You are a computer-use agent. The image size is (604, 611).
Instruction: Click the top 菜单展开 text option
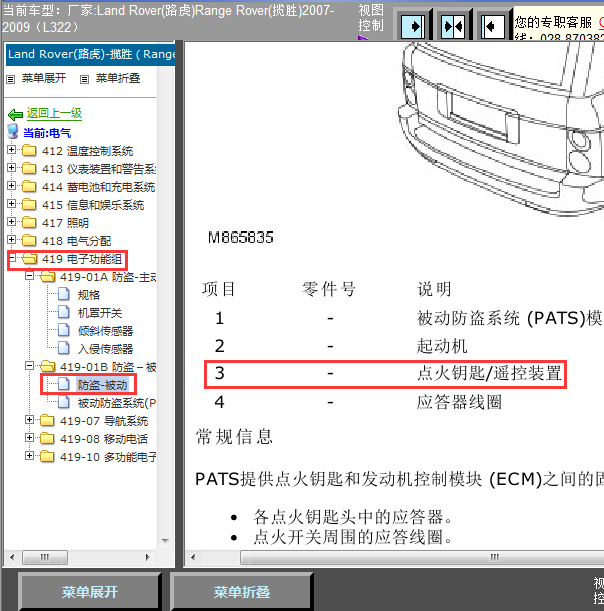pos(44,78)
